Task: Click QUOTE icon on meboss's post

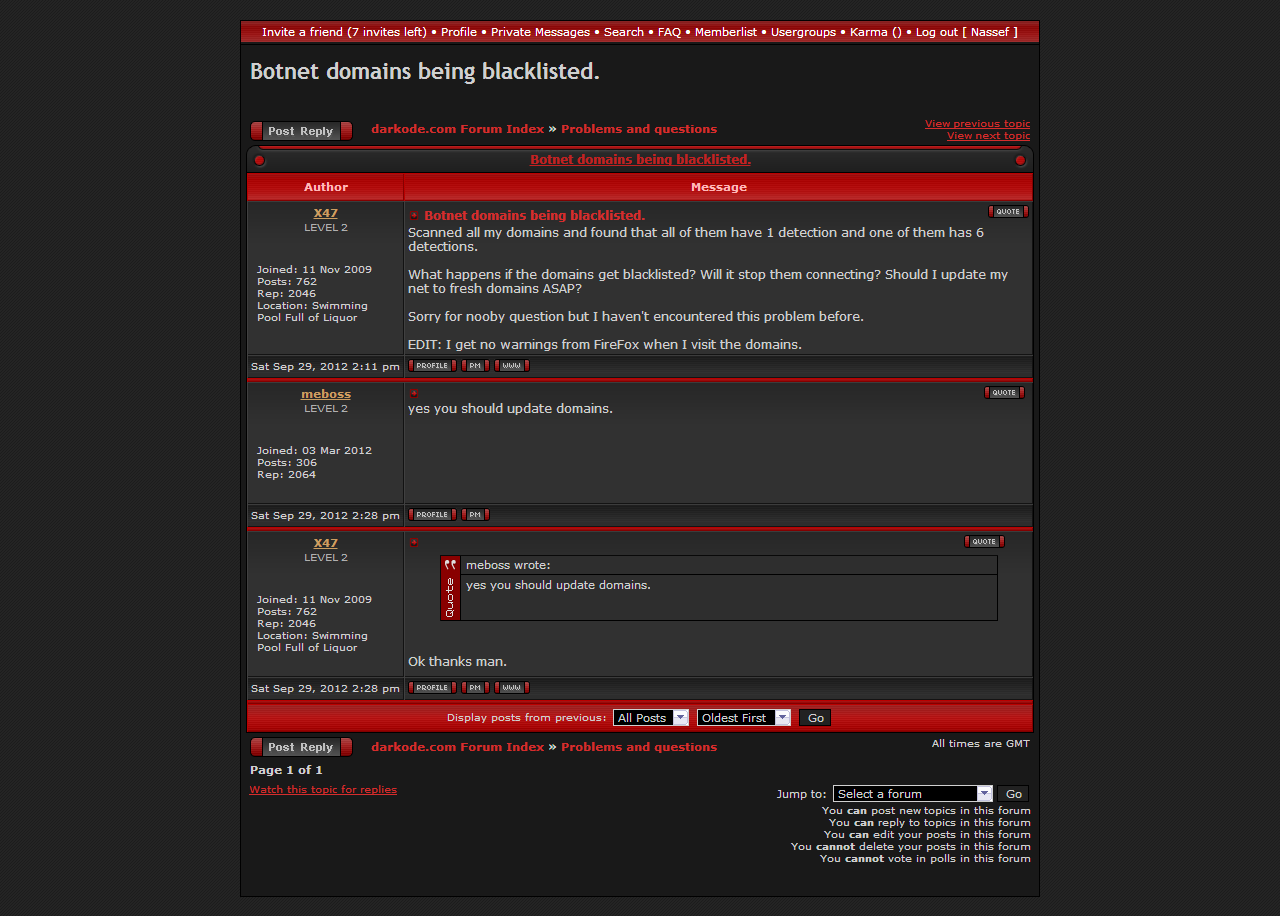Action: coord(1004,393)
